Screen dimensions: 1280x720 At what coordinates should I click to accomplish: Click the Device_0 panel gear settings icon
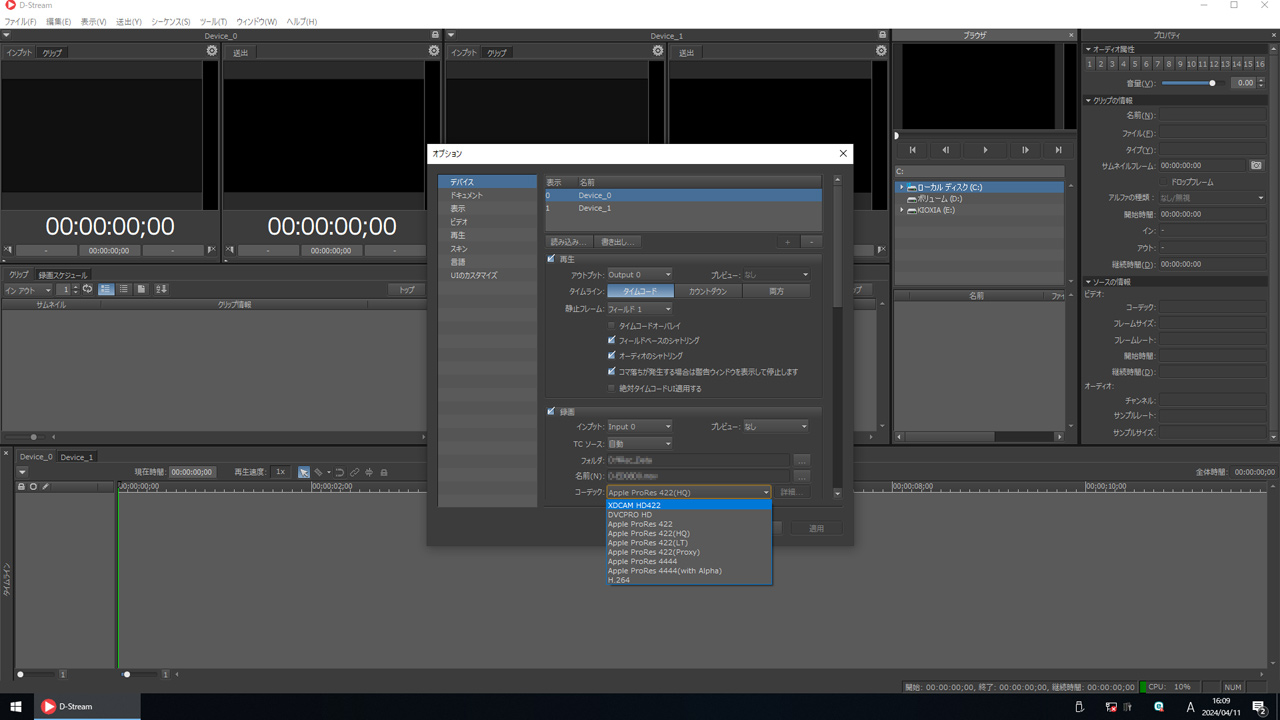click(211, 51)
